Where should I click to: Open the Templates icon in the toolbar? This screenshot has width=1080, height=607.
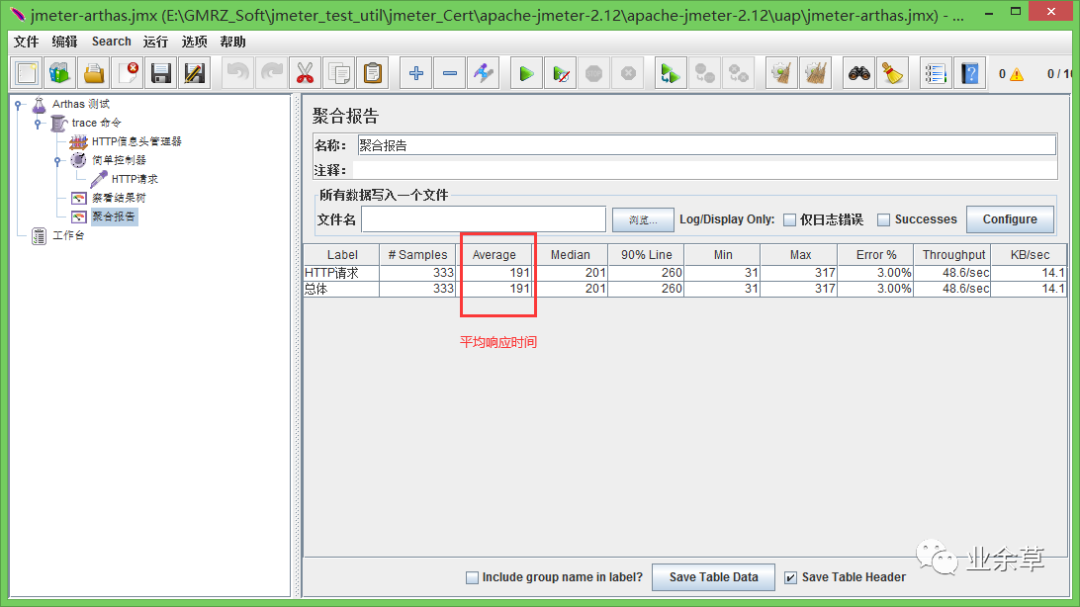(x=60, y=73)
